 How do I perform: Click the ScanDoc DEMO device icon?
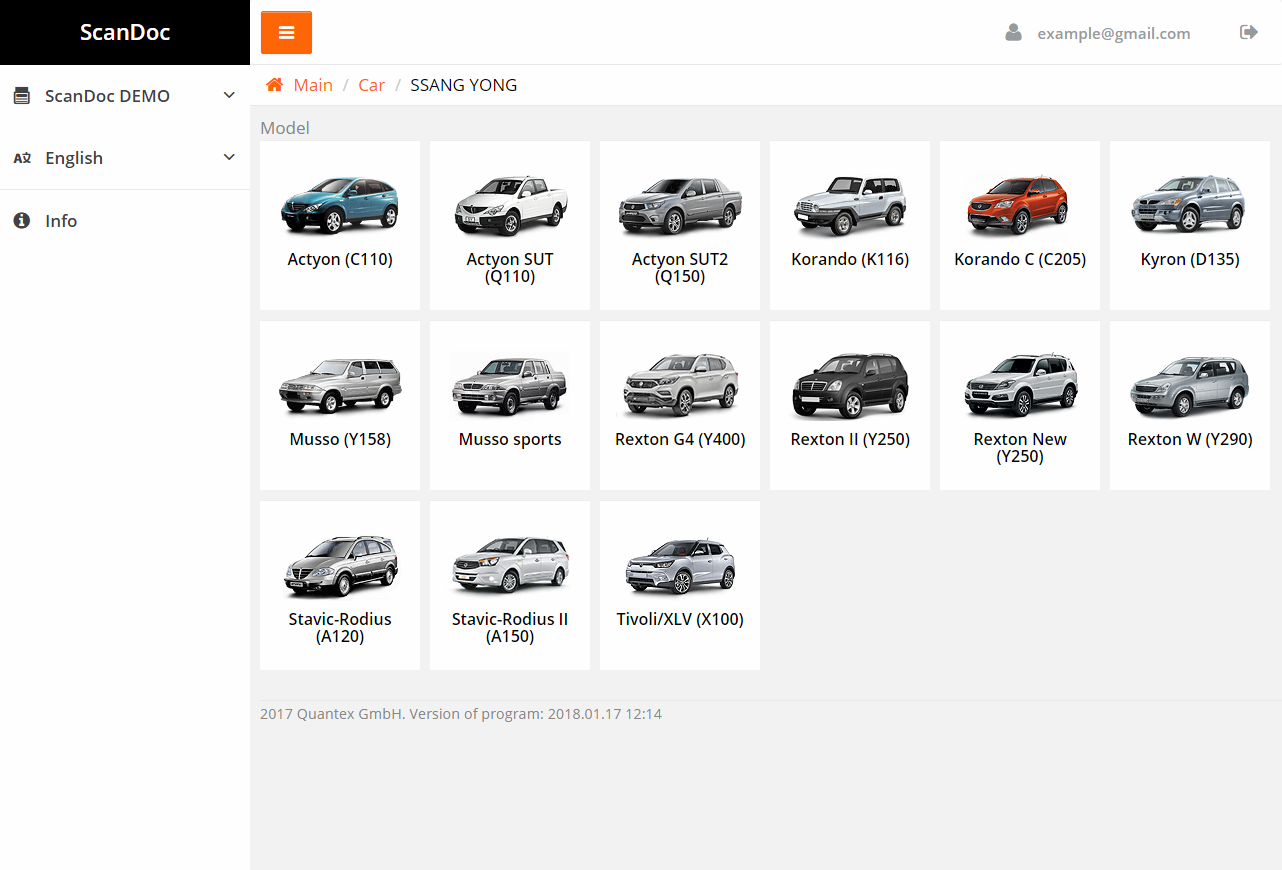coord(22,96)
